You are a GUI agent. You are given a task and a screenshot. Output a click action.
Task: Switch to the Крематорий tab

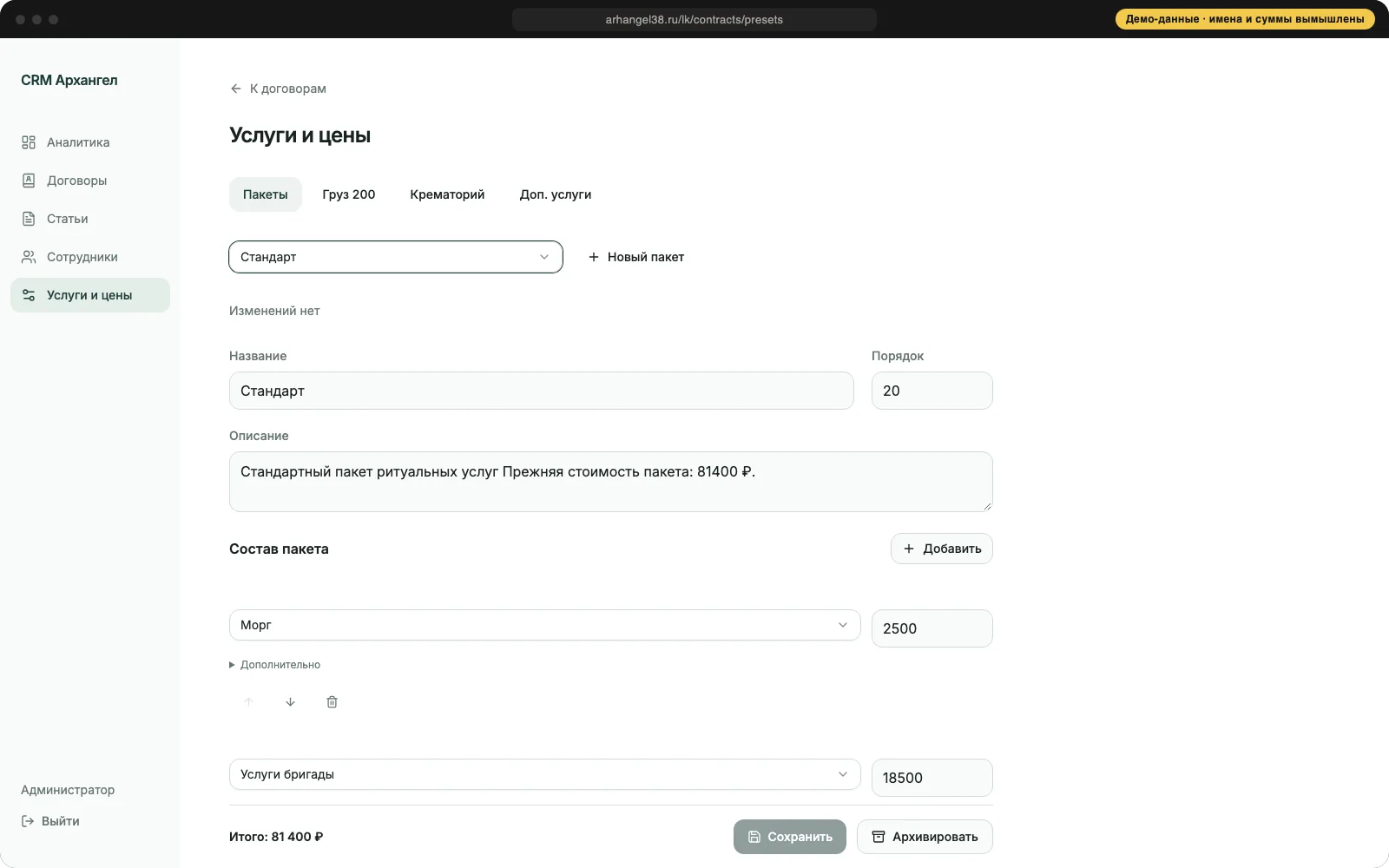click(x=447, y=194)
